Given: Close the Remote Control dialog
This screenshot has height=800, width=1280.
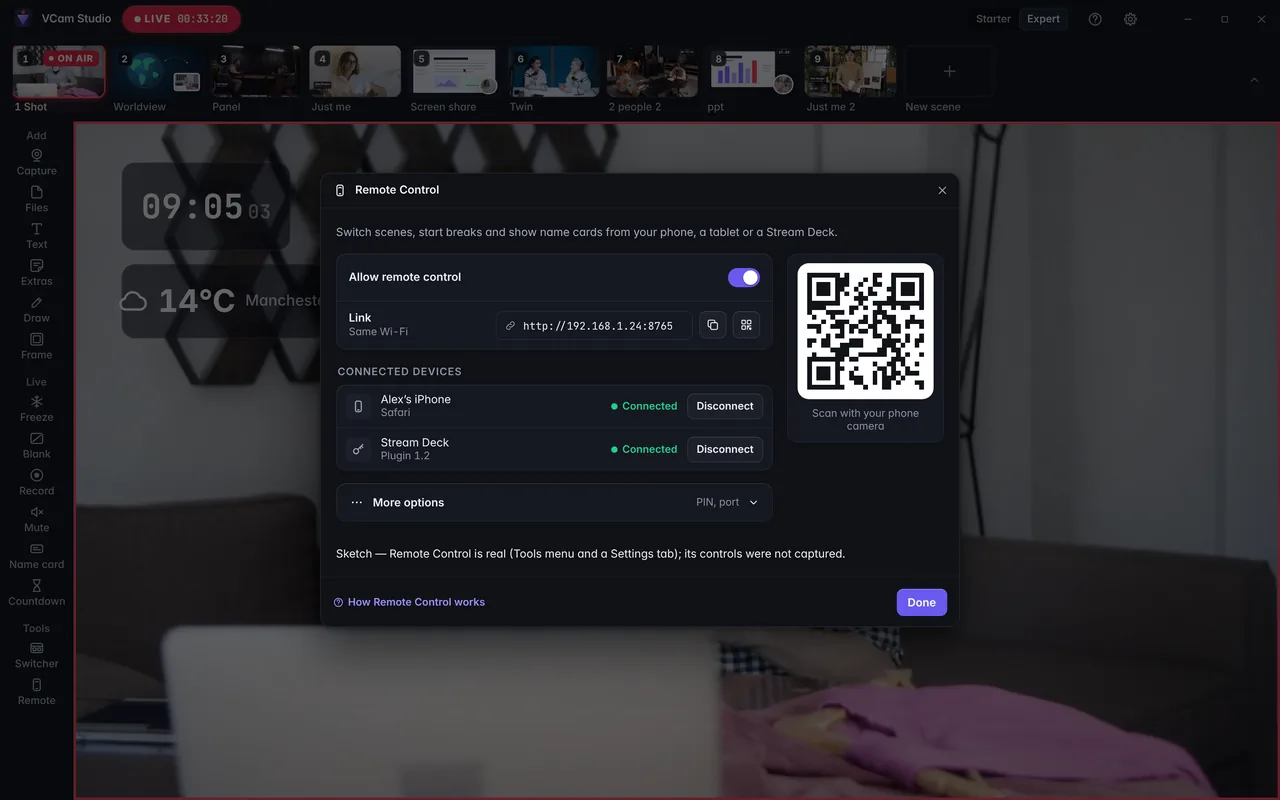Looking at the screenshot, I should click(942, 190).
